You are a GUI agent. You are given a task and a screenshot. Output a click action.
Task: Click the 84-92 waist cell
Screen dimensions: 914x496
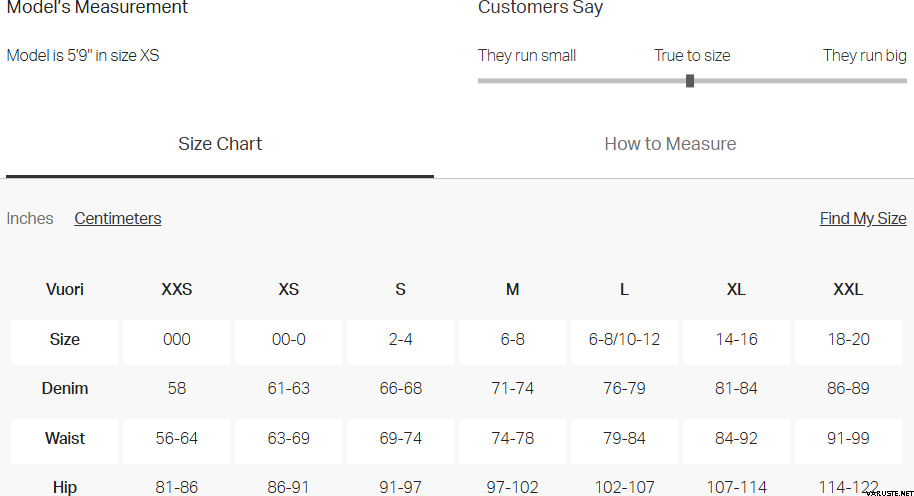[x=736, y=438]
